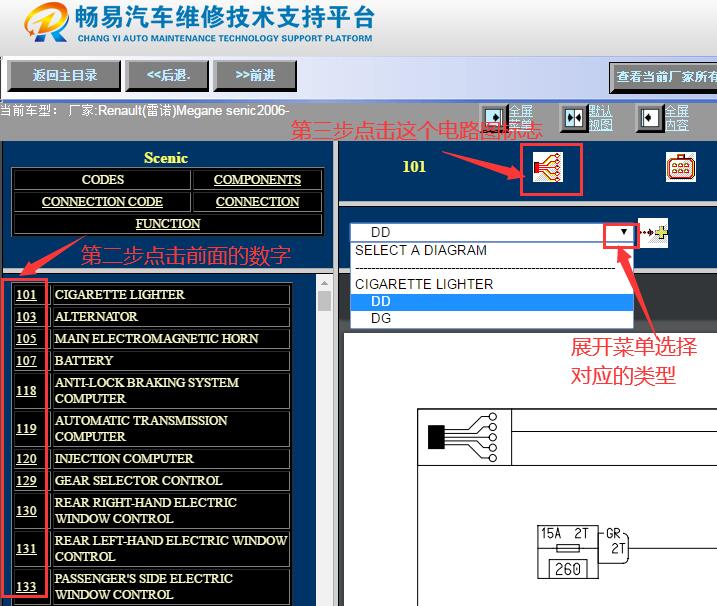Open component code 120
The image size is (717, 606).
click(x=26, y=458)
